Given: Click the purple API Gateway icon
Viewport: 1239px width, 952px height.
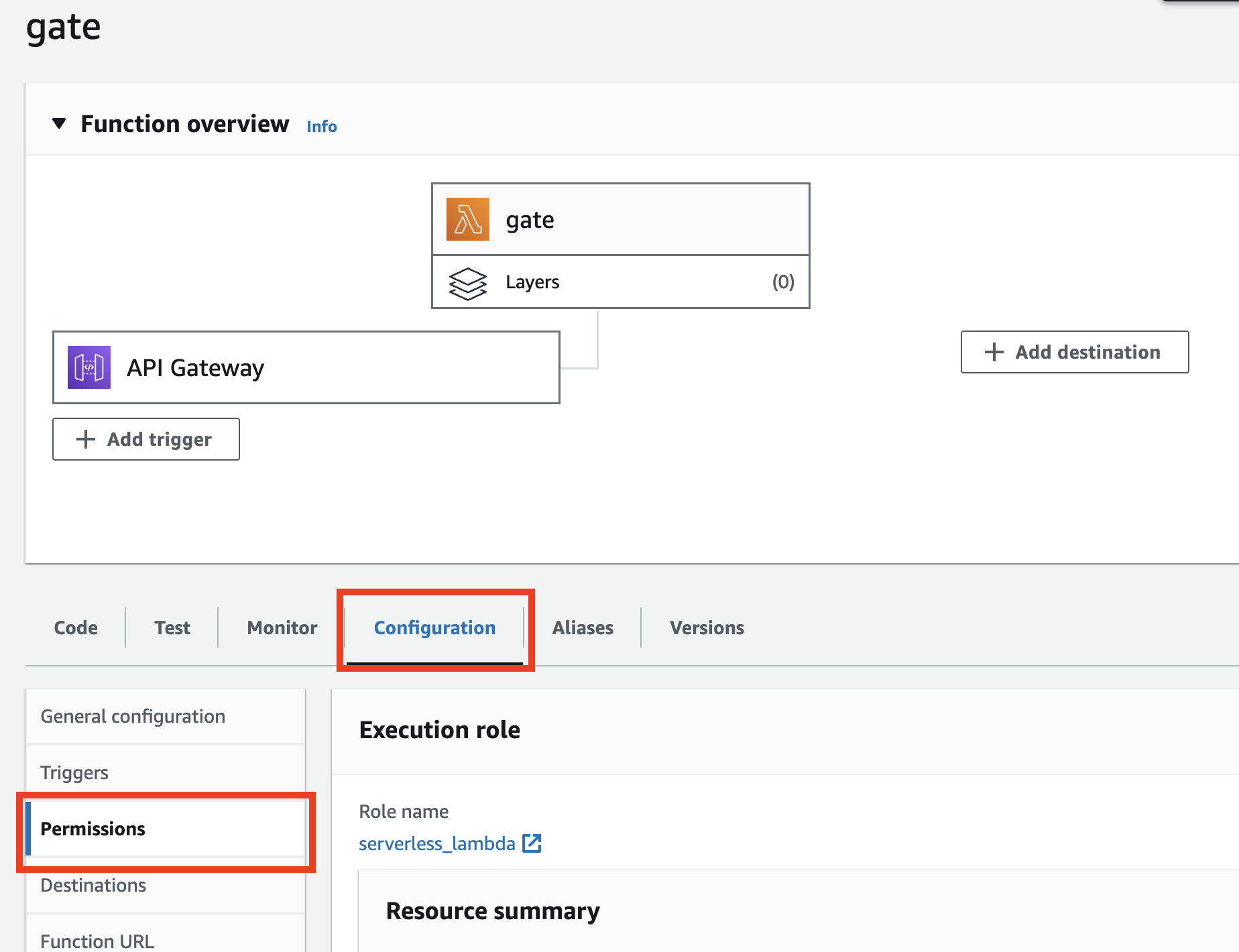Looking at the screenshot, I should (89, 367).
